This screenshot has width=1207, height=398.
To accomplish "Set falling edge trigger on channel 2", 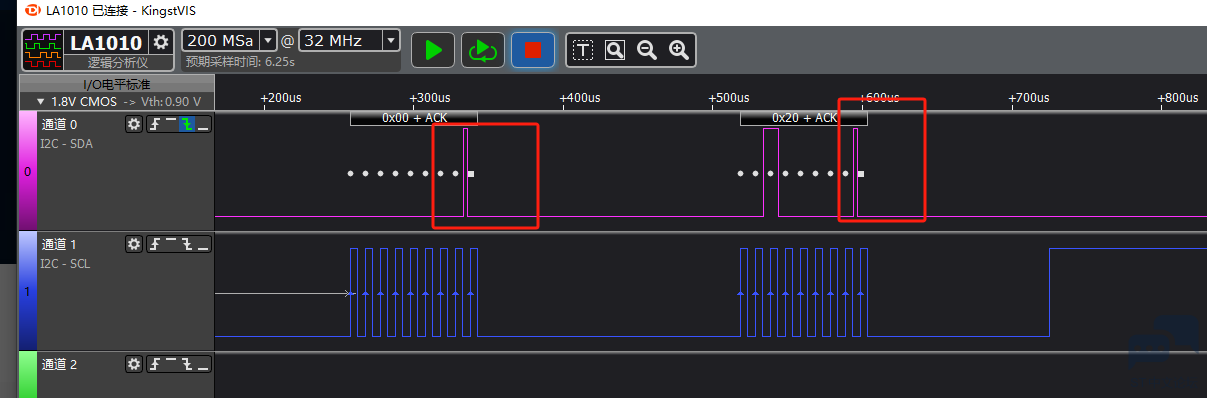I will click(187, 364).
